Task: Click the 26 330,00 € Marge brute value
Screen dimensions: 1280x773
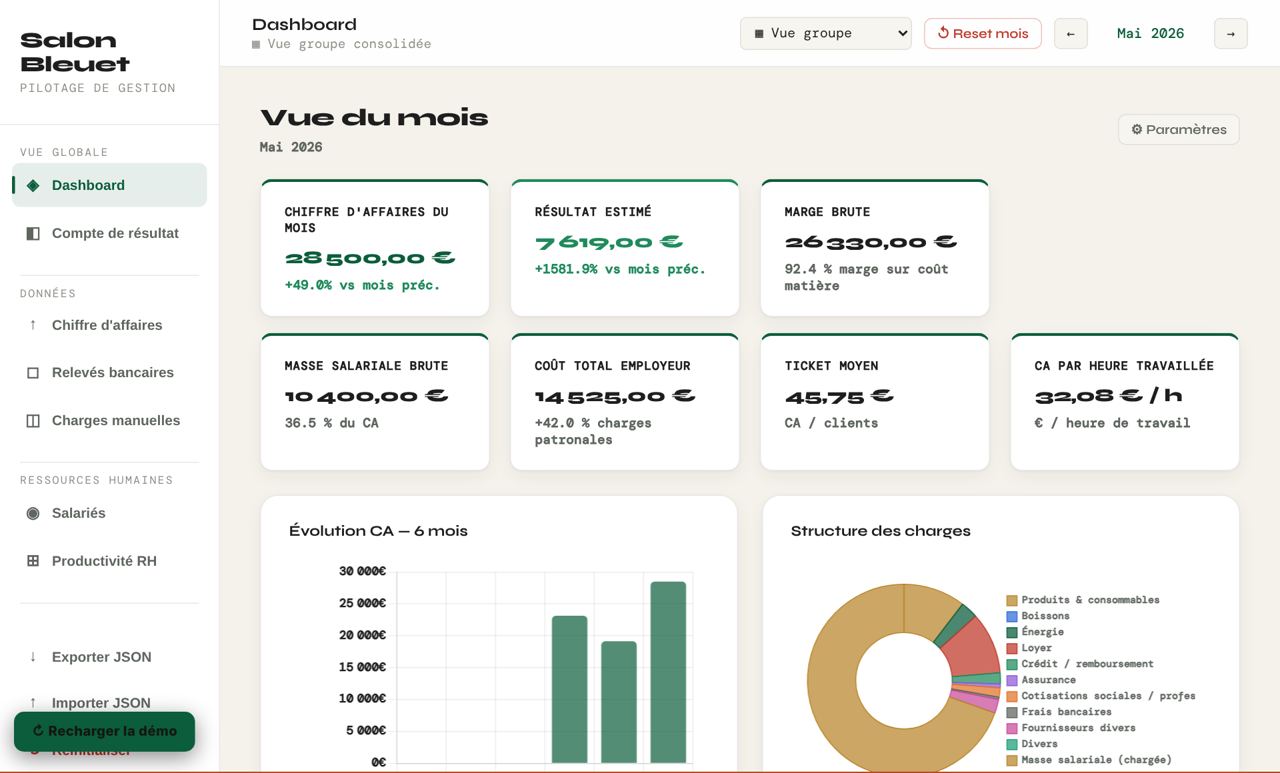Action: 871,242
